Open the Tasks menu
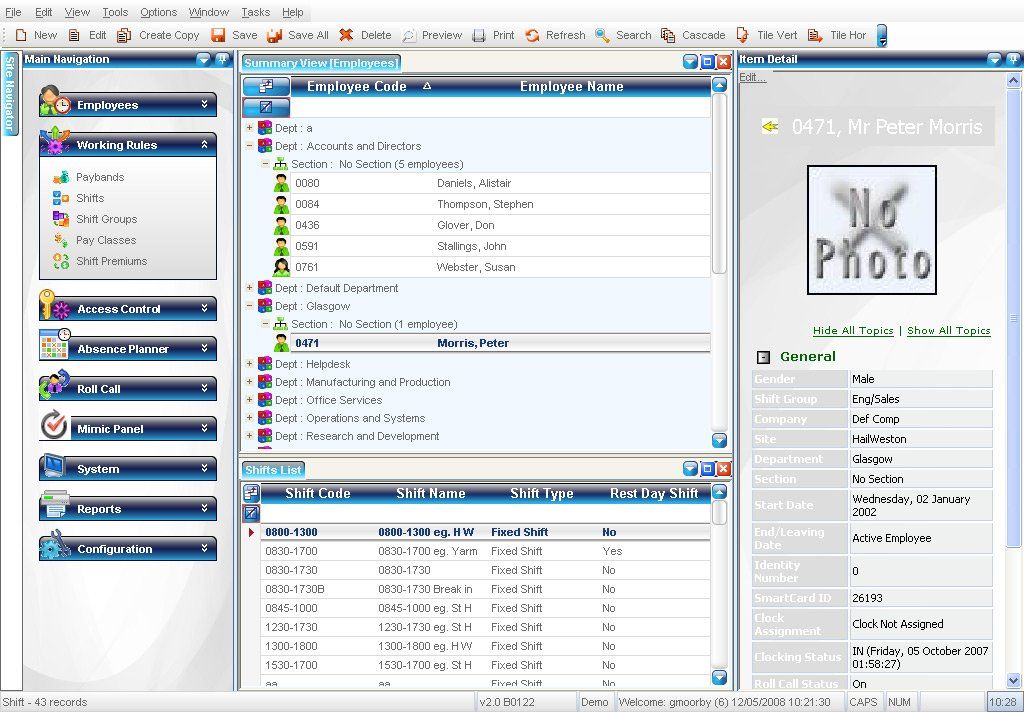Image resolution: width=1024 pixels, height=712 pixels. pyautogui.click(x=255, y=12)
